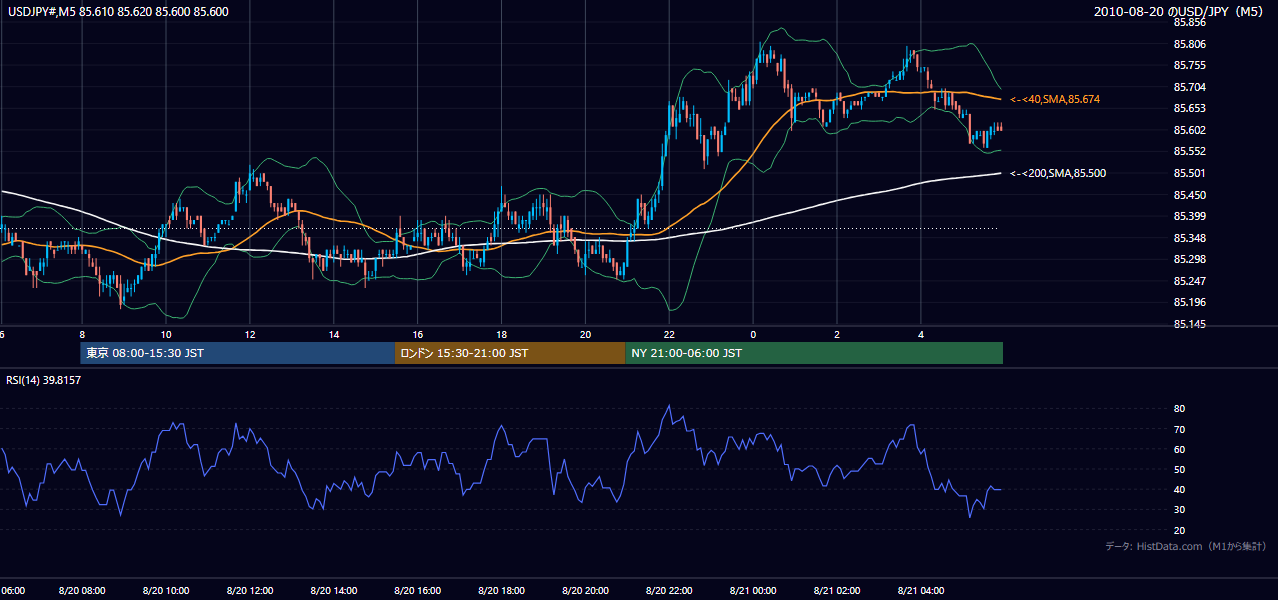1278x600 pixels.
Task: Click the bottom time label 8/20 22:00
Action: [669, 591]
